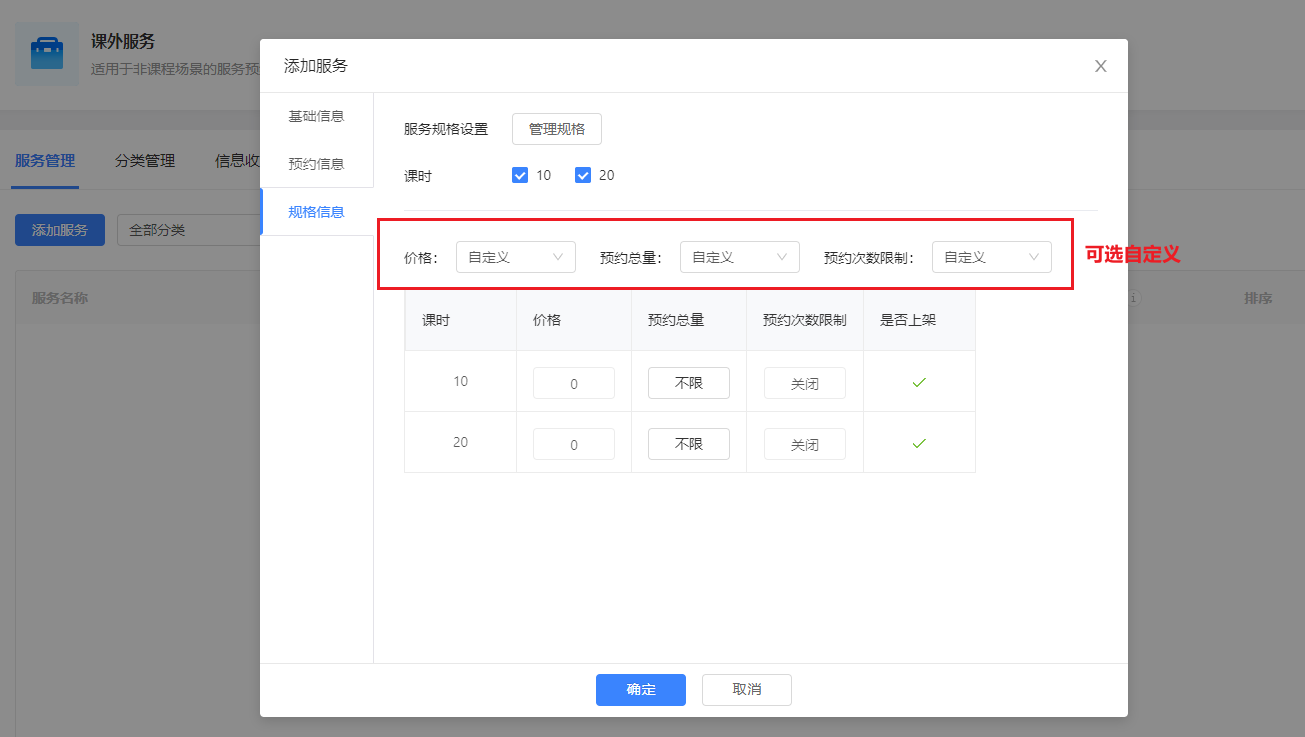1305x737 pixels.
Task: Uncheck the 10 课时 checkbox
Action: 520,175
